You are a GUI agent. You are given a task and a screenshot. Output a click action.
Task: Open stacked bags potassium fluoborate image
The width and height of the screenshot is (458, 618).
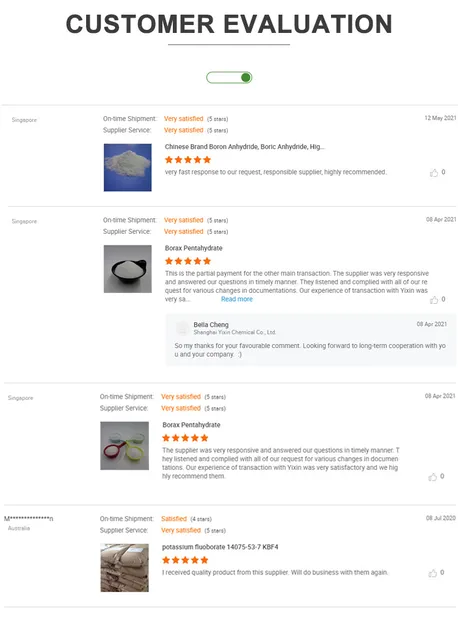[125, 568]
